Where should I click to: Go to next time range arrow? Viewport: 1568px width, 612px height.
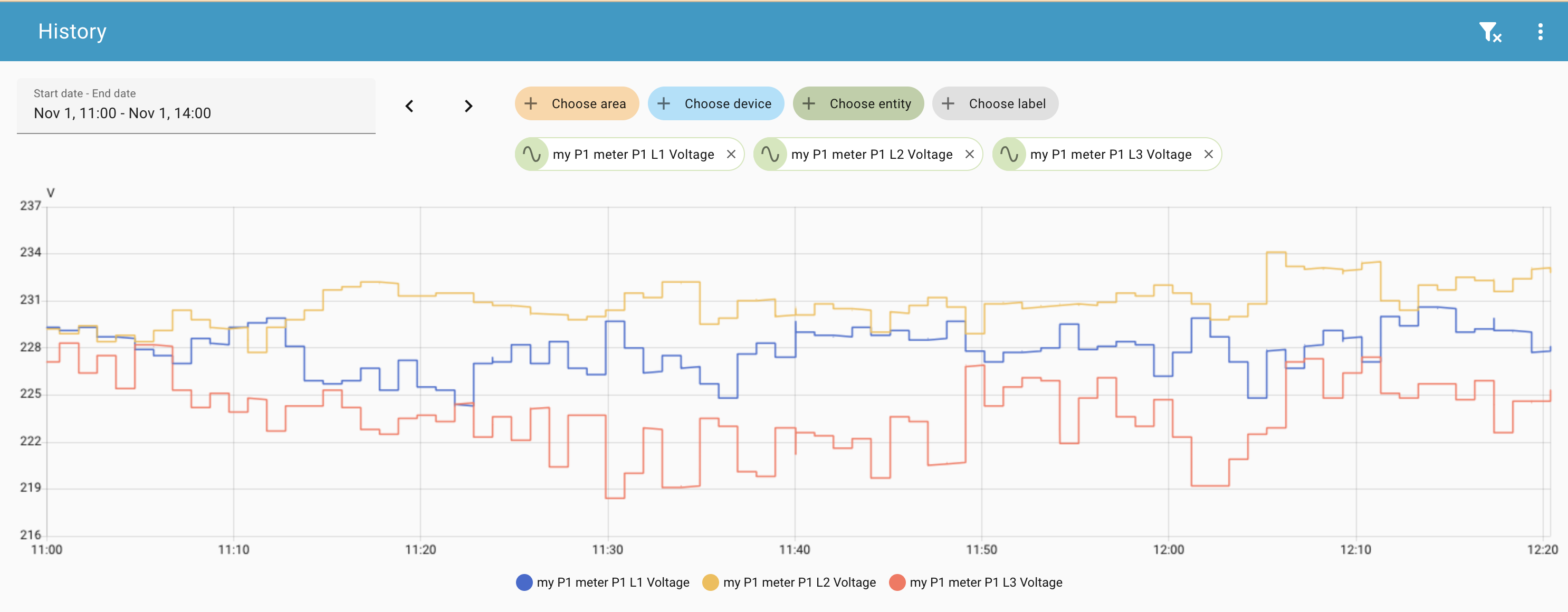[468, 106]
